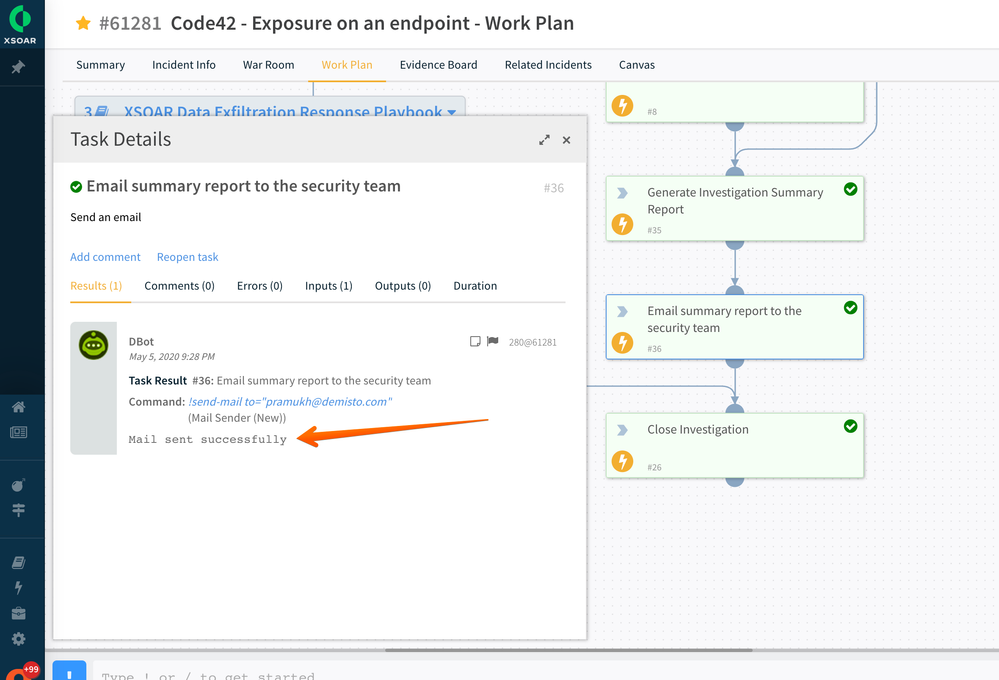Pin the sidebar using the pushpin icon
This screenshot has width=999, height=680.
(x=18, y=67)
